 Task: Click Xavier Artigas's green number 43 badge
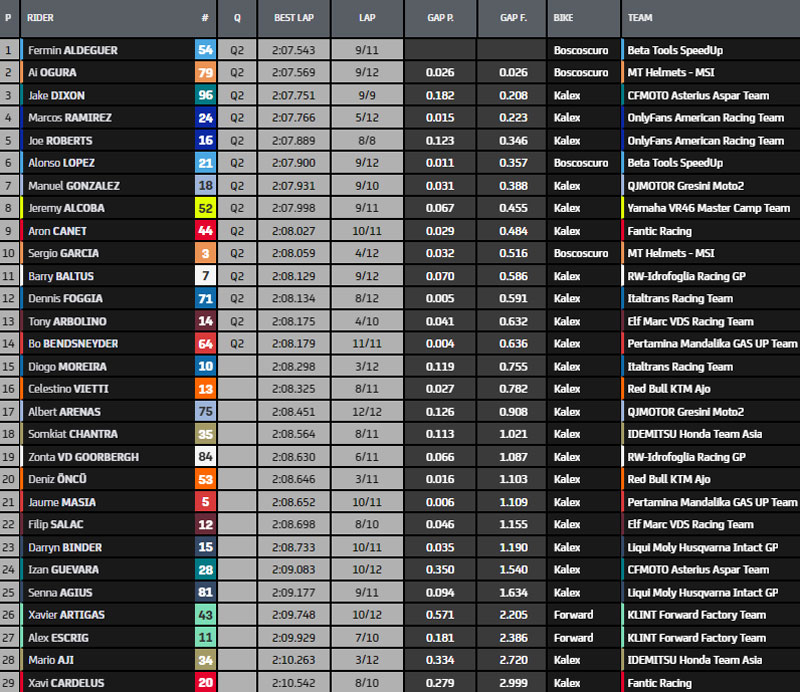[205, 615]
